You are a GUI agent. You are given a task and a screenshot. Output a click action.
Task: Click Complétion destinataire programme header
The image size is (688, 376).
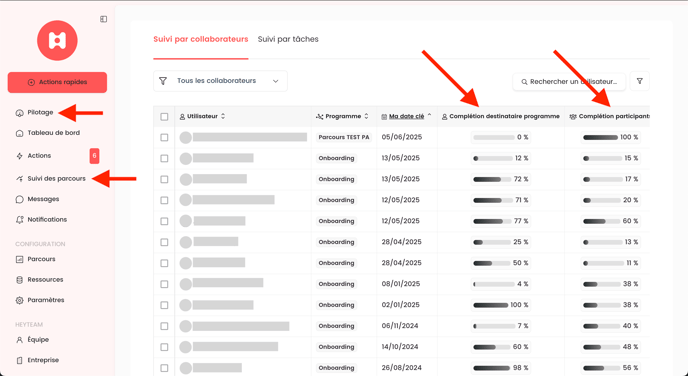click(501, 116)
